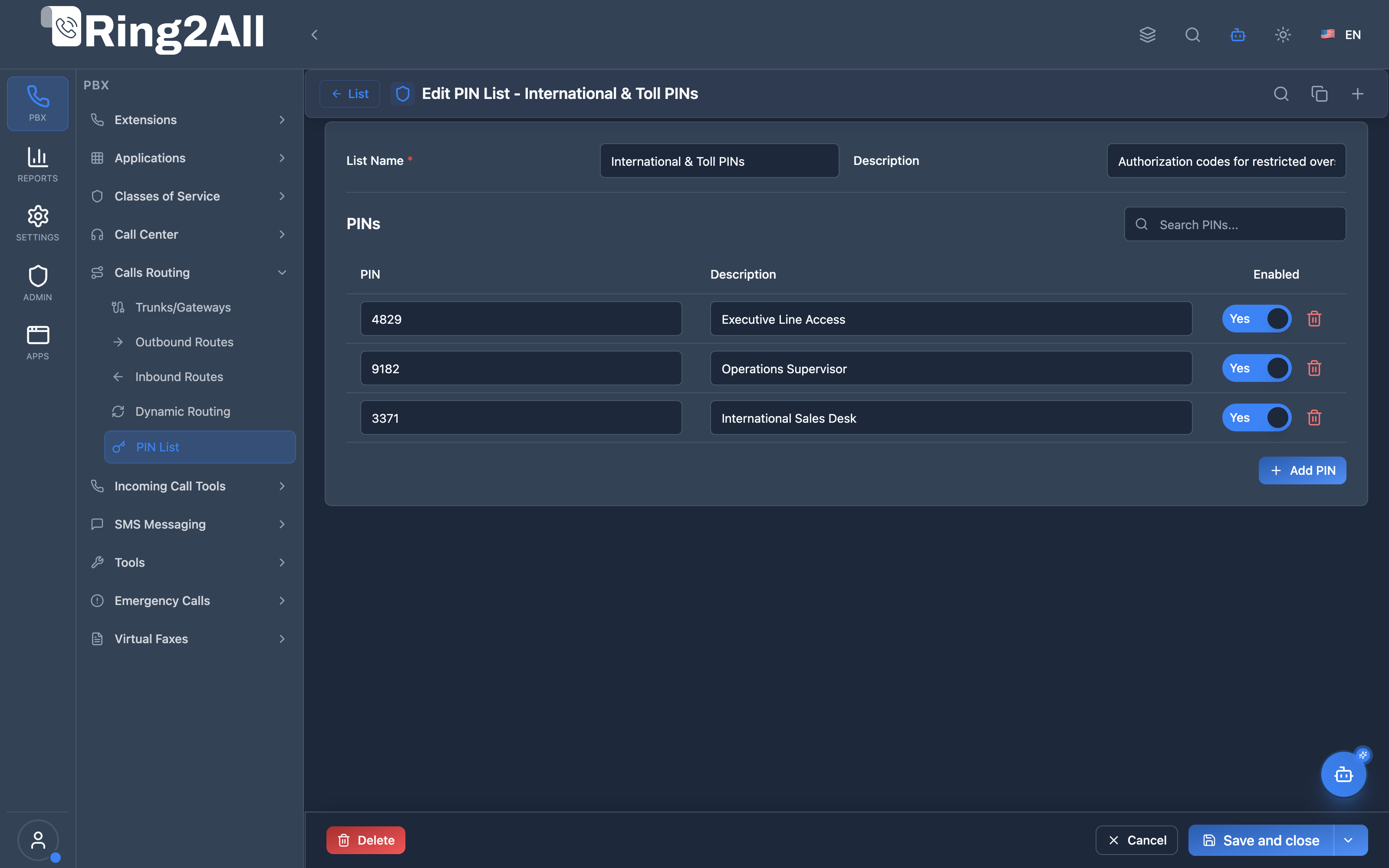The width and height of the screenshot is (1389, 868).
Task: Toggle Enabled for Executive Line Access
Action: click(1257, 319)
